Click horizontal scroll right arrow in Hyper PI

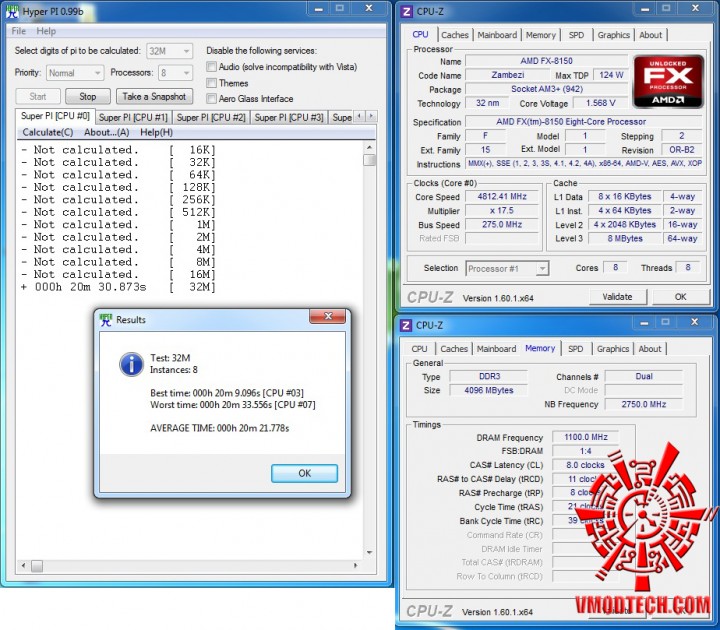pyautogui.click(x=355, y=566)
